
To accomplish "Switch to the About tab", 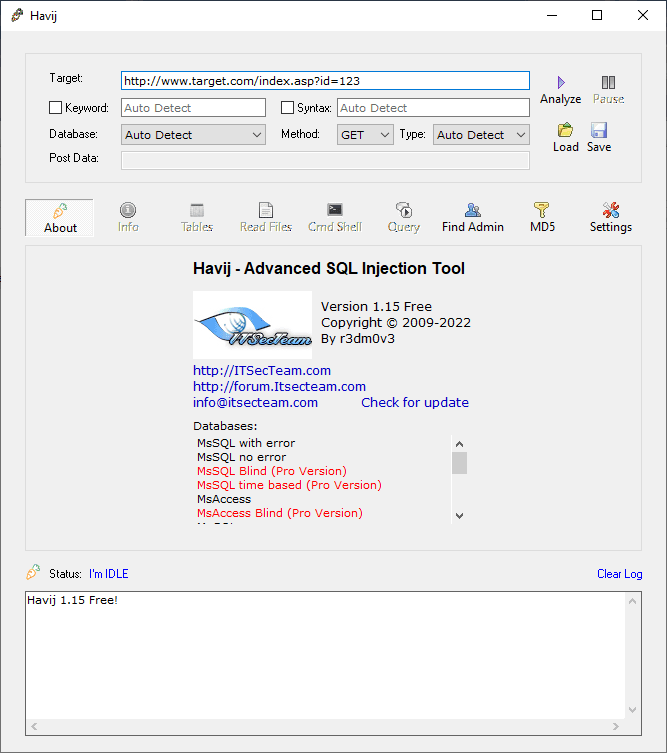I will click(x=60, y=217).
